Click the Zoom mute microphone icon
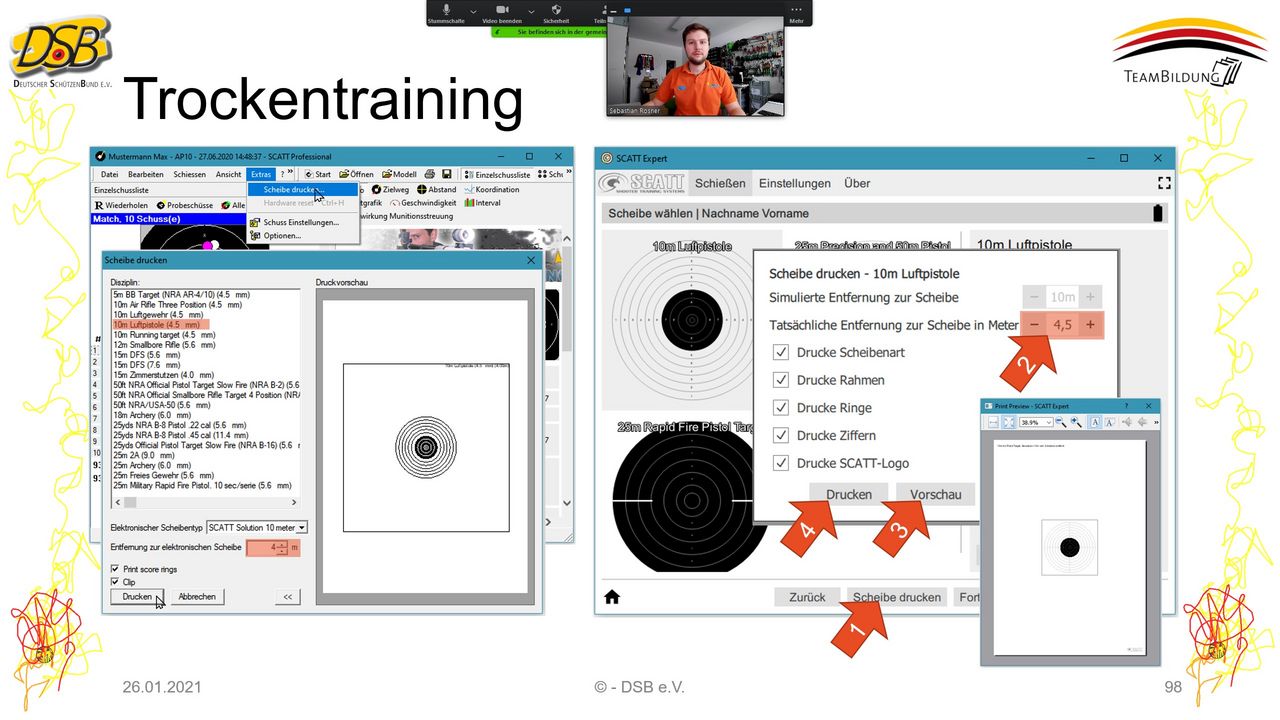Screen dimensions: 1280x720 point(446,10)
